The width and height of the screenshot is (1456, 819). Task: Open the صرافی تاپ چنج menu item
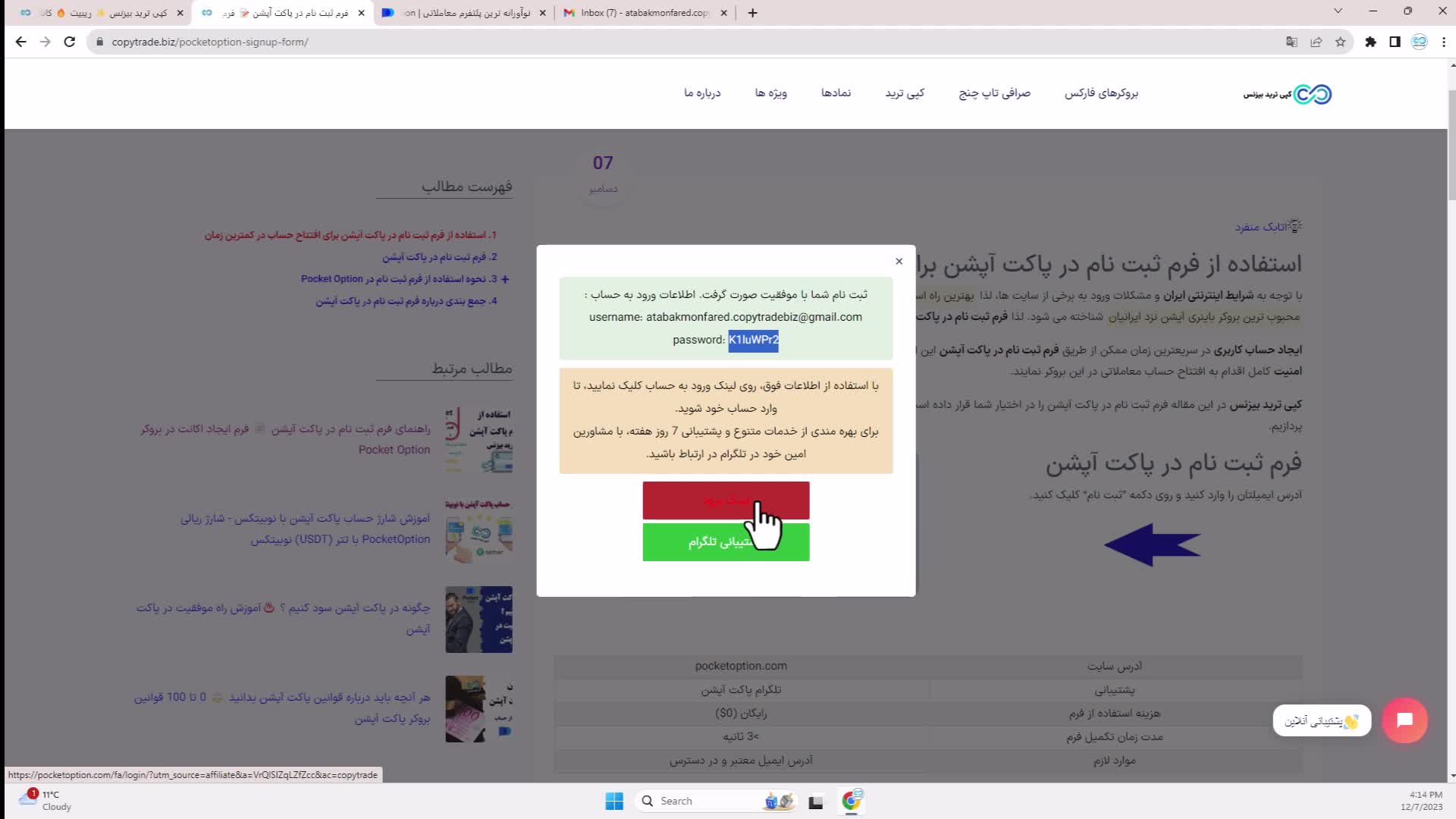994,93
